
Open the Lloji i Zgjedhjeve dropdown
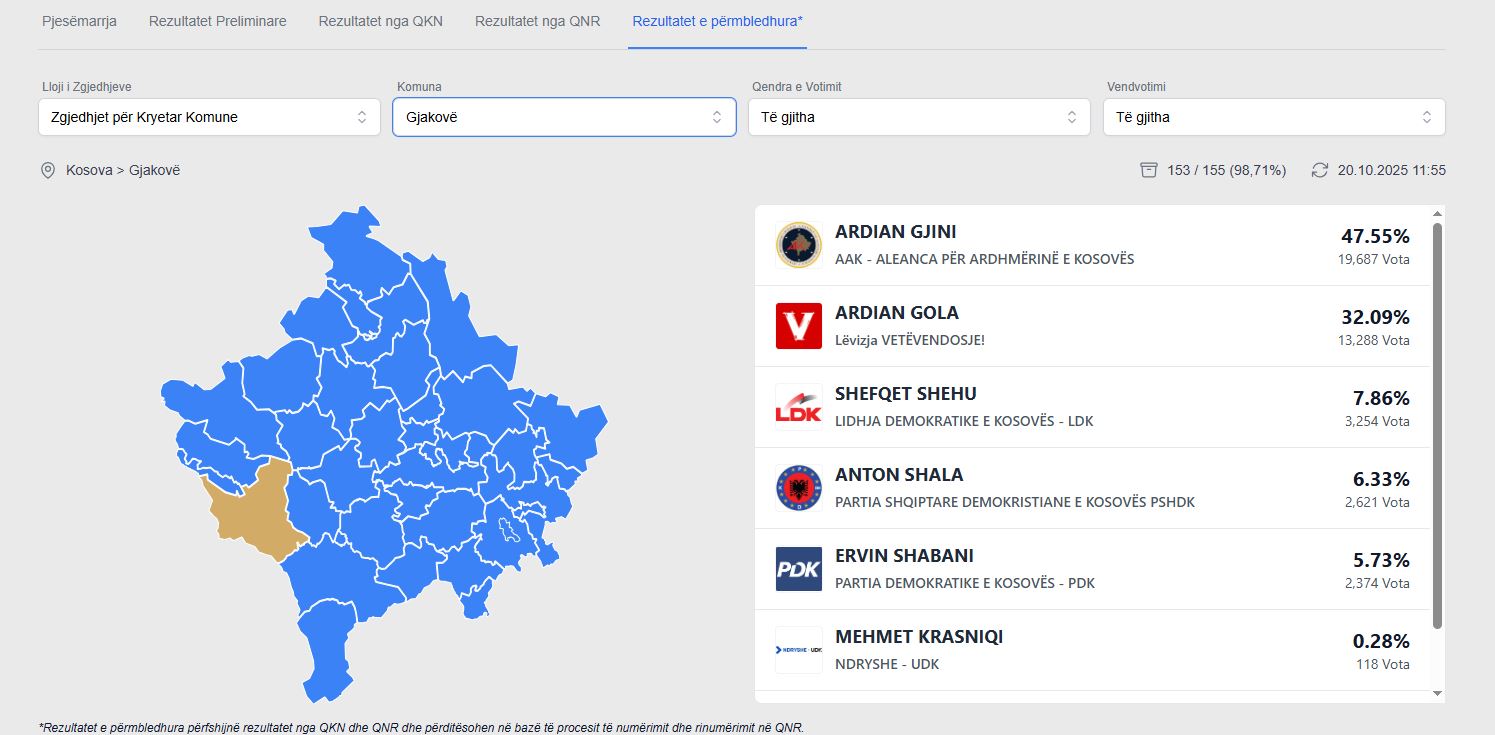pos(208,117)
